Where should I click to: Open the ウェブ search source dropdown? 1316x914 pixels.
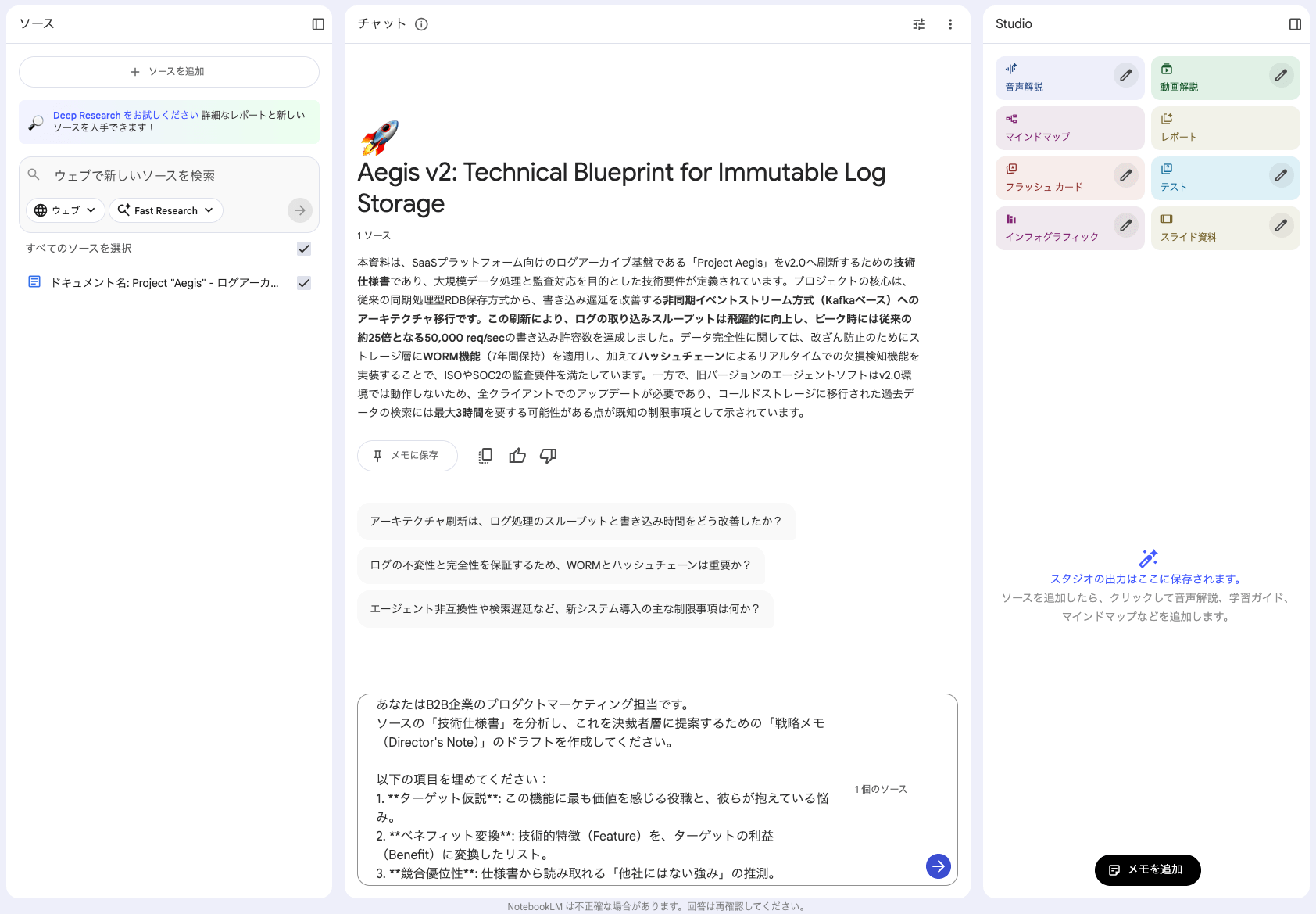pyautogui.click(x=65, y=210)
